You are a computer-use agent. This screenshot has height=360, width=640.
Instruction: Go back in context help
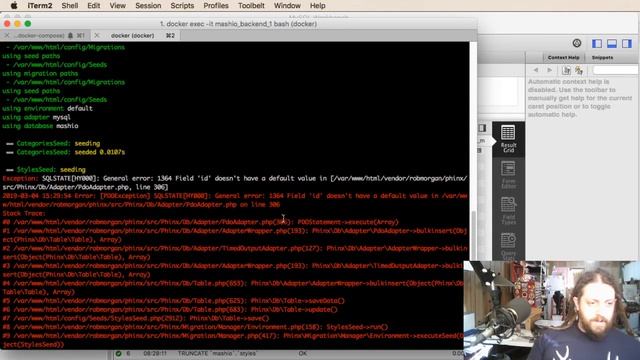click(536, 70)
